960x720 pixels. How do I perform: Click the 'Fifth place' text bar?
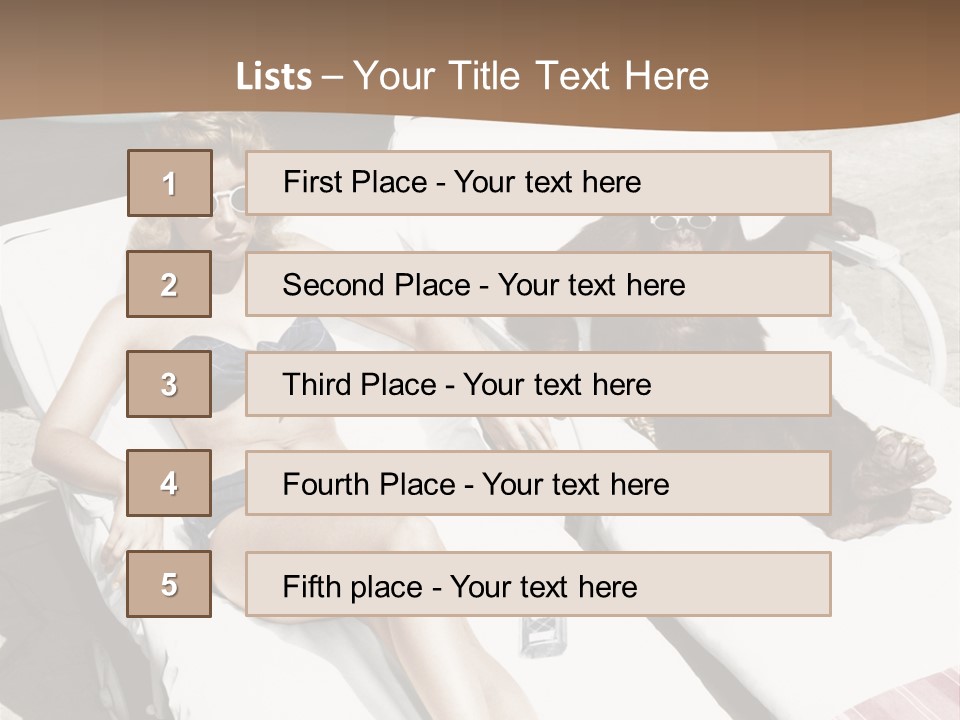point(538,584)
